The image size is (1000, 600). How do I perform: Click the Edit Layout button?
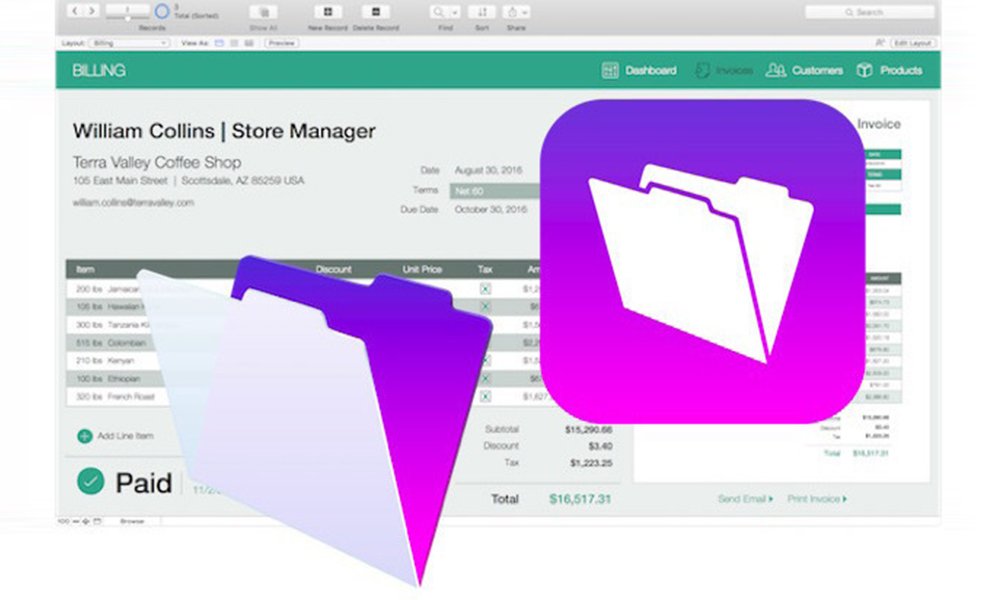click(913, 43)
